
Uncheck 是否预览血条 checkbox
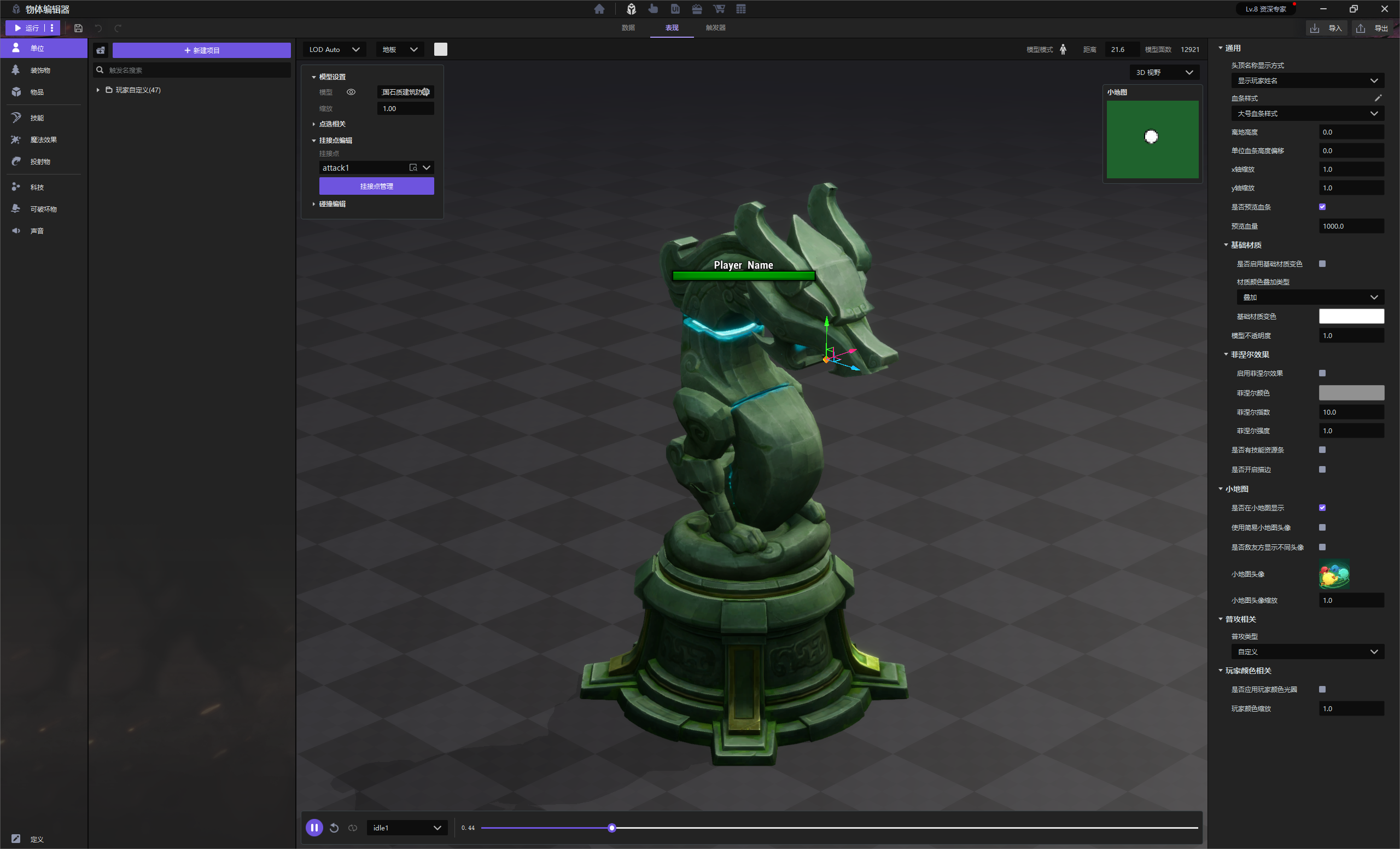[1322, 207]
